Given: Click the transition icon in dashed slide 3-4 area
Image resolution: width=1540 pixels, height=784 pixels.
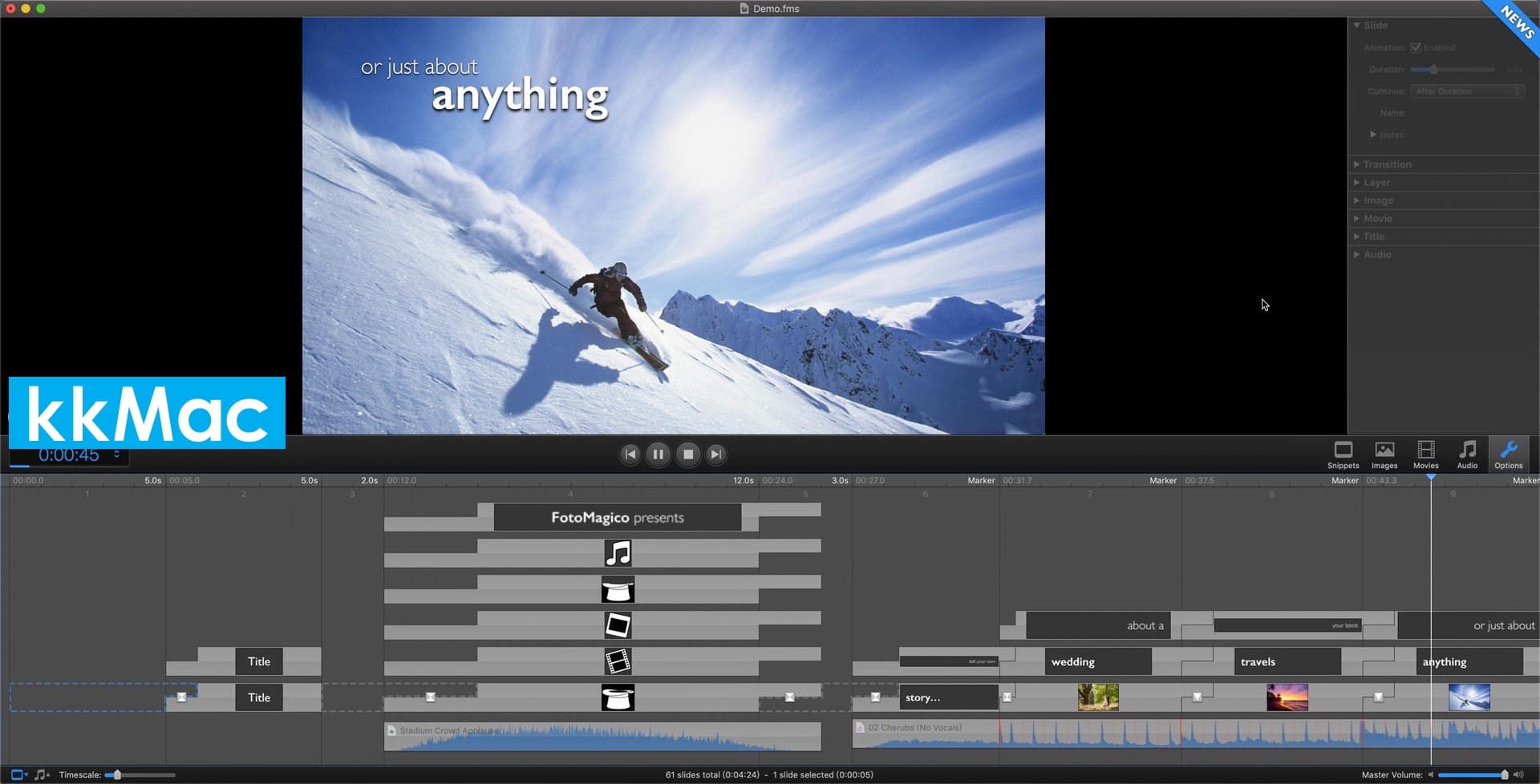Looking at the screenshot, I should point(431,697).
